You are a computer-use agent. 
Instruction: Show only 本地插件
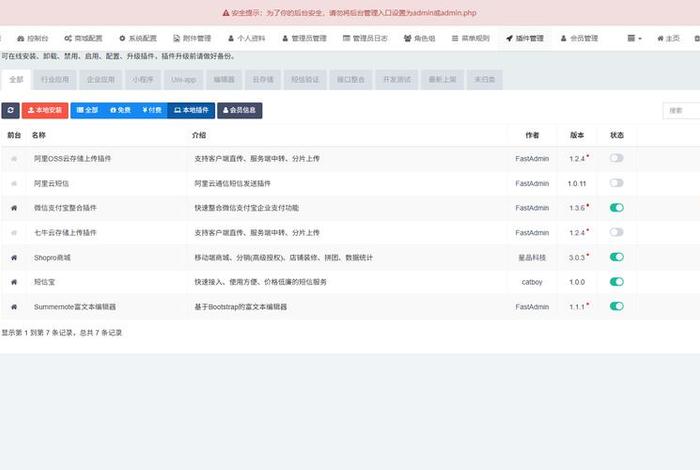pyautogui.click(x=191, y=110)
